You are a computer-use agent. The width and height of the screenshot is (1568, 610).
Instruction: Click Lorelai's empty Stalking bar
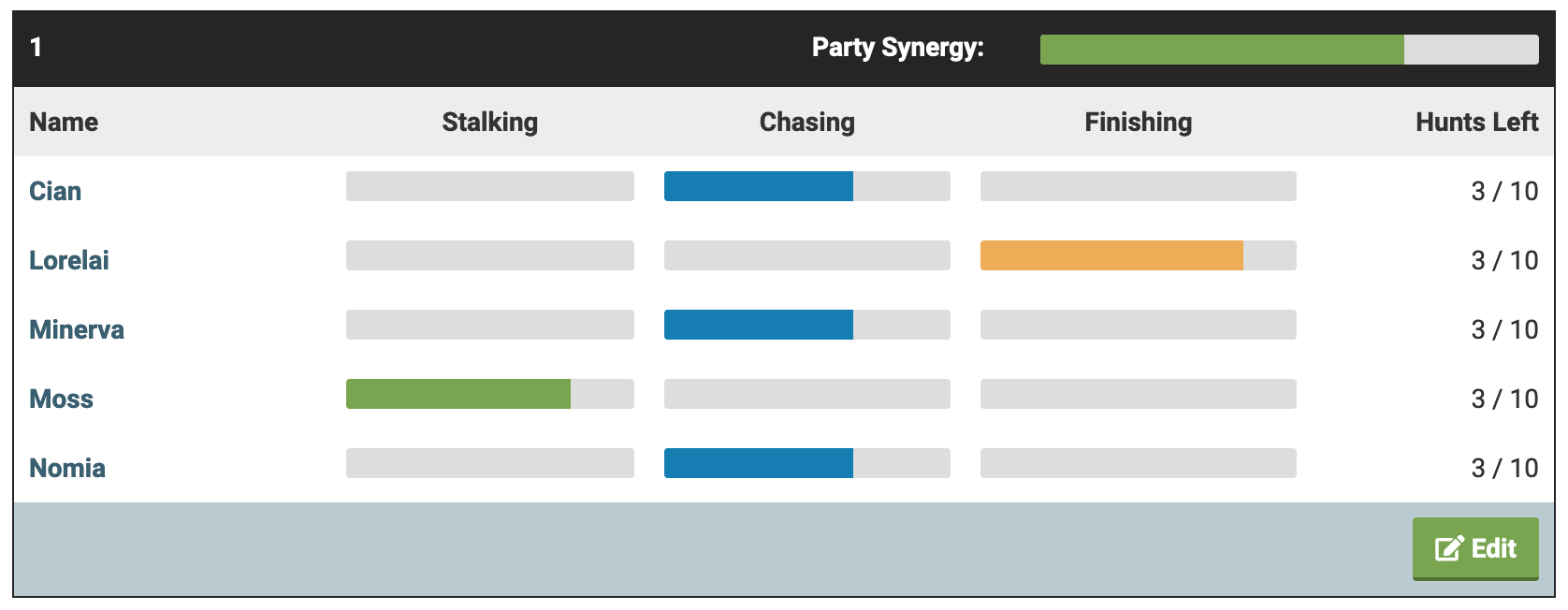(x=489, y=255)
